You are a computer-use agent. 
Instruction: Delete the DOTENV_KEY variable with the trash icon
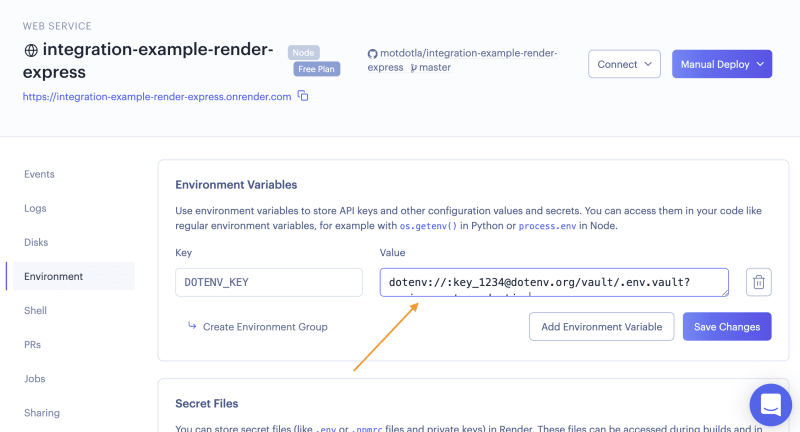[759, 282]
